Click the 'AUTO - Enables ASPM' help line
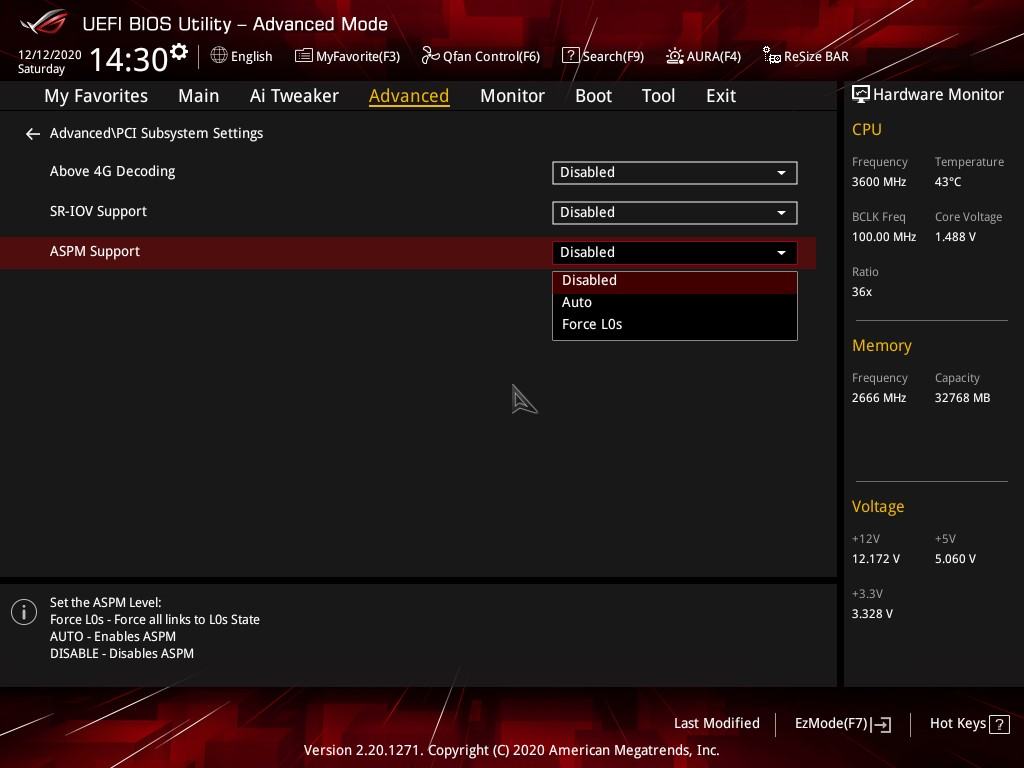Image resolution: width=1024 pixels, height=768 pixels. pos(112,637)
